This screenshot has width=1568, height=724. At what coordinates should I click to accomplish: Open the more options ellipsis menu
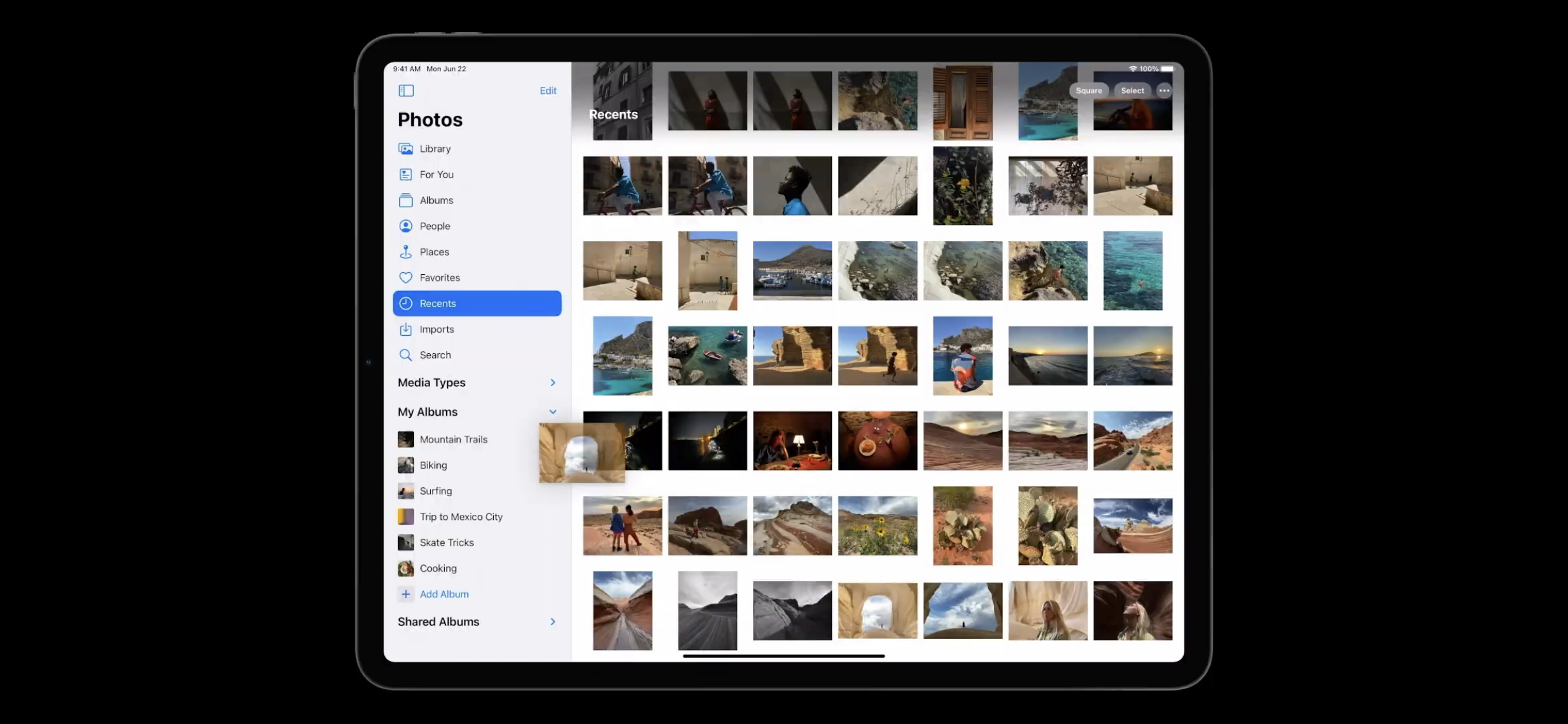[x=1164, y=91]
